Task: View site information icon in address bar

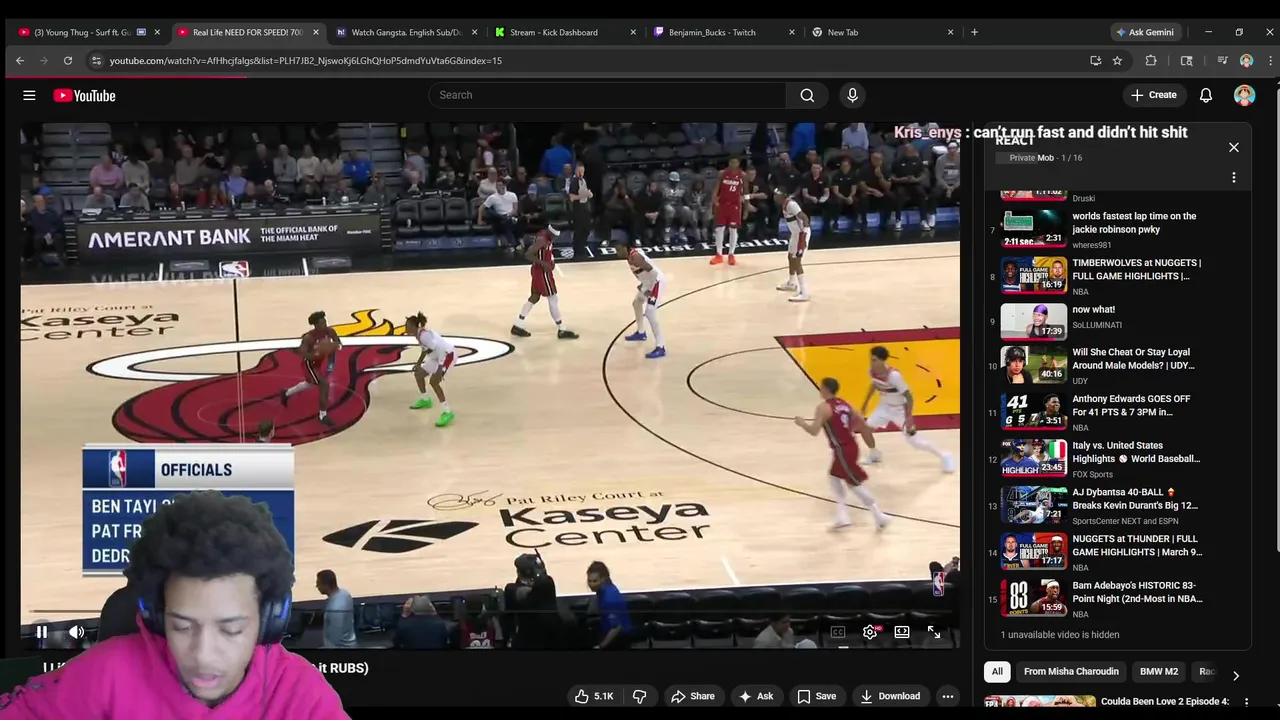Action: click(96, 61)
